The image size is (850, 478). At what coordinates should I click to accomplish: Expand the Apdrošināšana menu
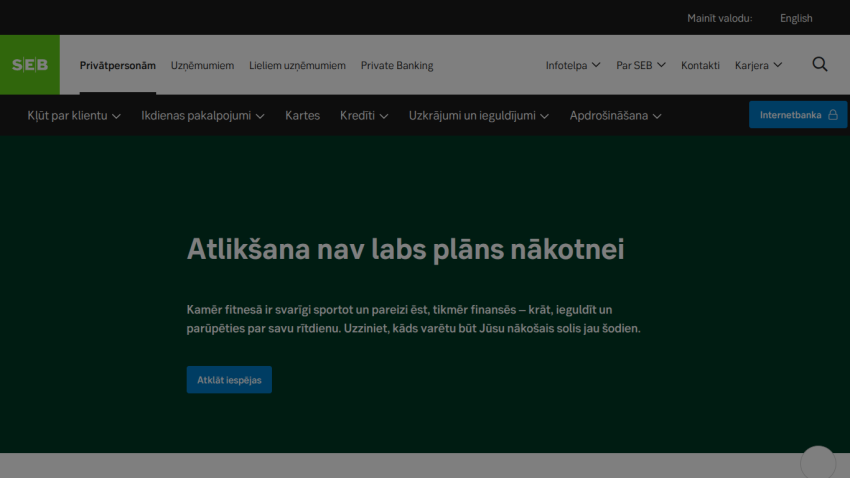[x=615, y=115]
